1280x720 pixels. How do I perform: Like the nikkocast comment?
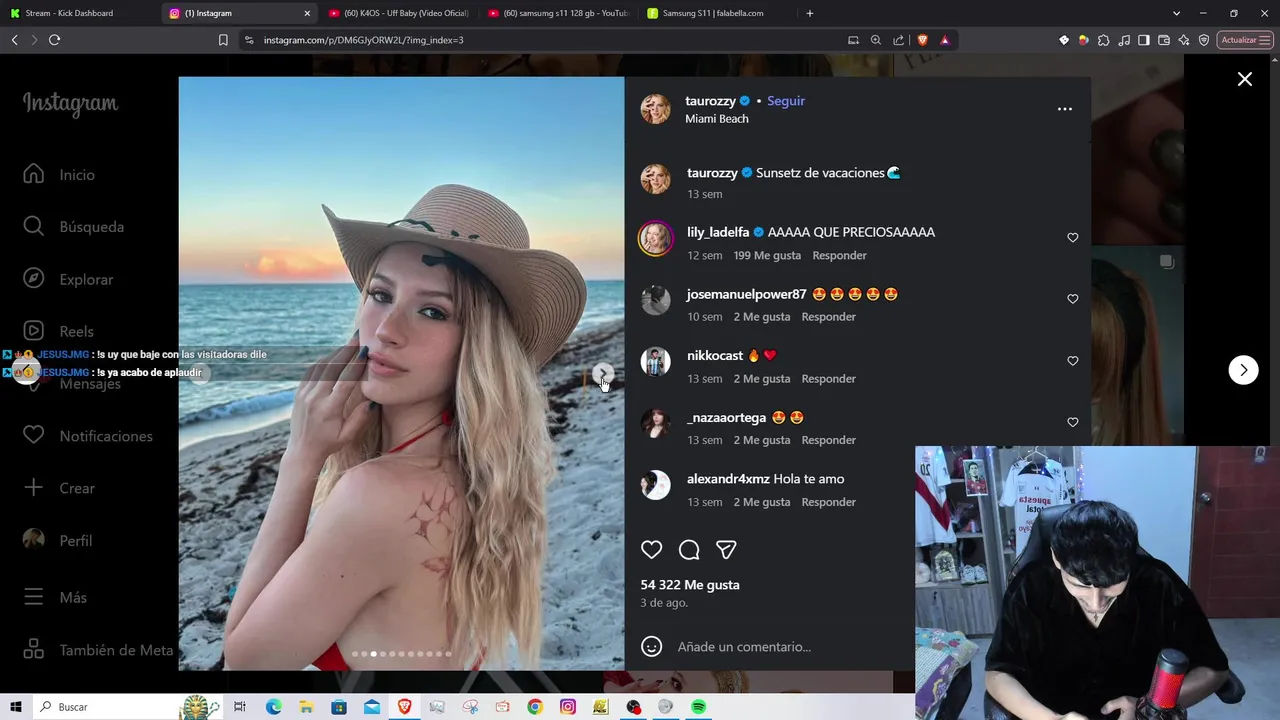pyautogui.click(x=1073, y=361)
